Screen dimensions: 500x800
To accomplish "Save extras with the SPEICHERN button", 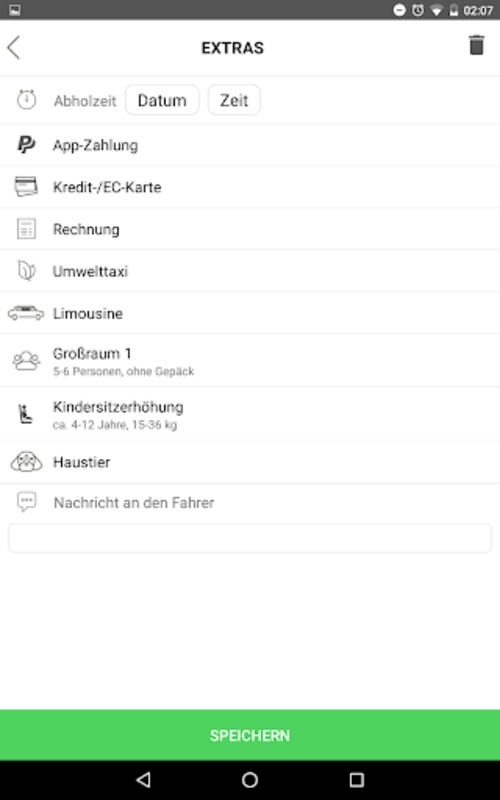I will 250,735.
